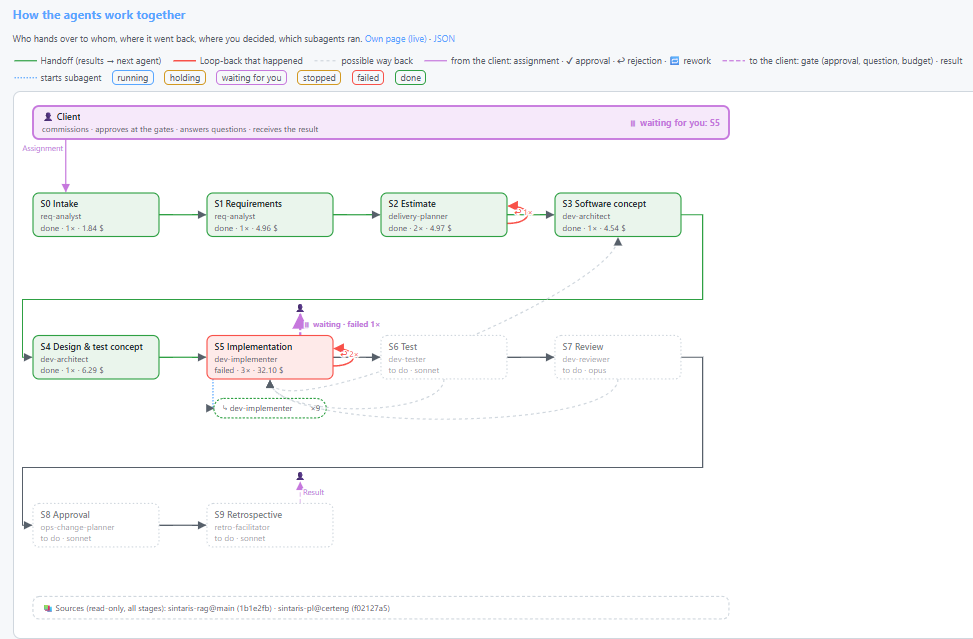Click the failed · 3× · 32.10 $ text
Image resolution: width=973 pixels, height=639 pixels.
[249, 370]
